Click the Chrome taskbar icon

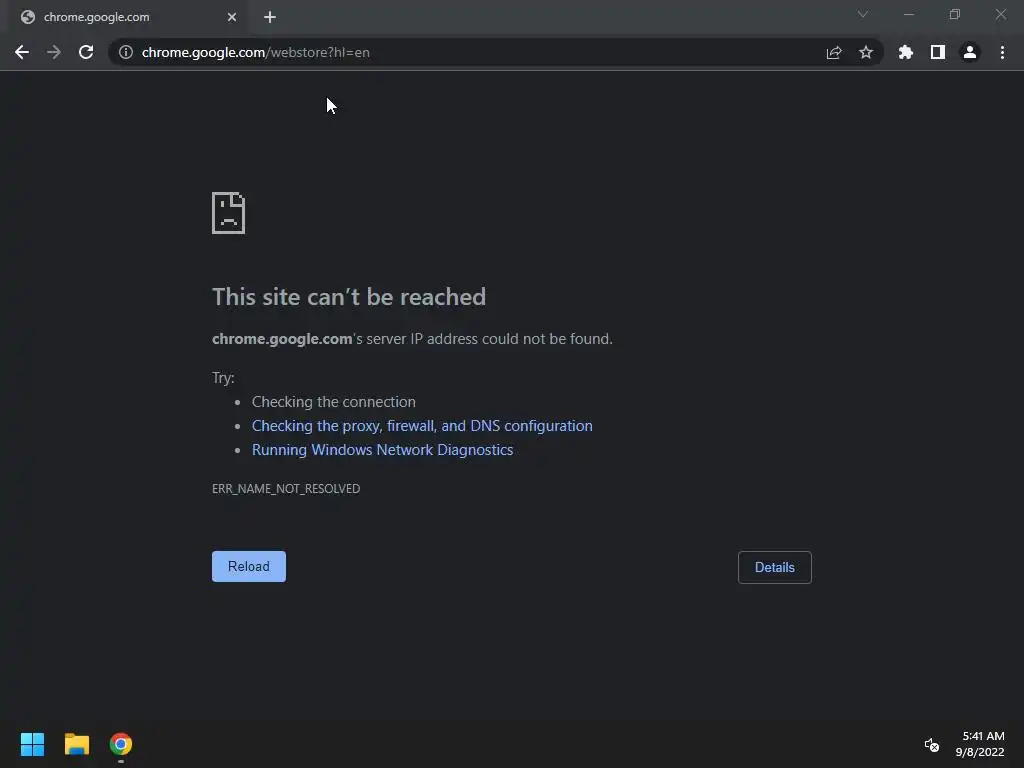[x=121, y=744]
